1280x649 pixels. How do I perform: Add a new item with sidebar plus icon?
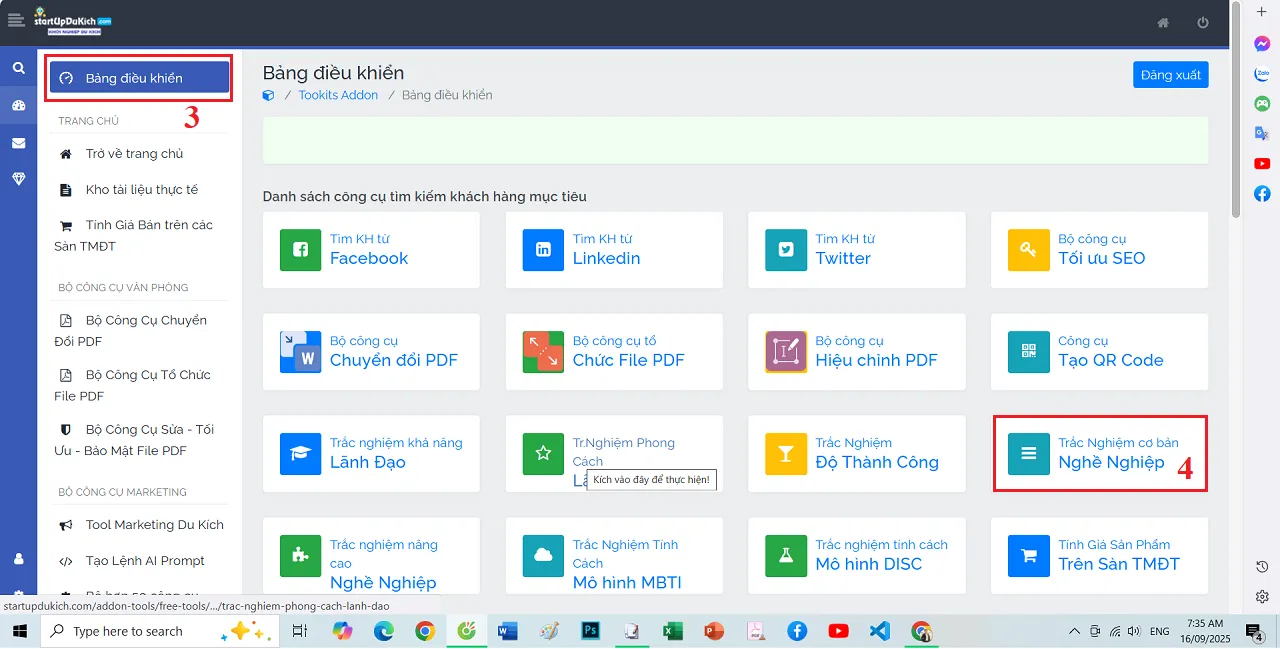coord(1262,11)
